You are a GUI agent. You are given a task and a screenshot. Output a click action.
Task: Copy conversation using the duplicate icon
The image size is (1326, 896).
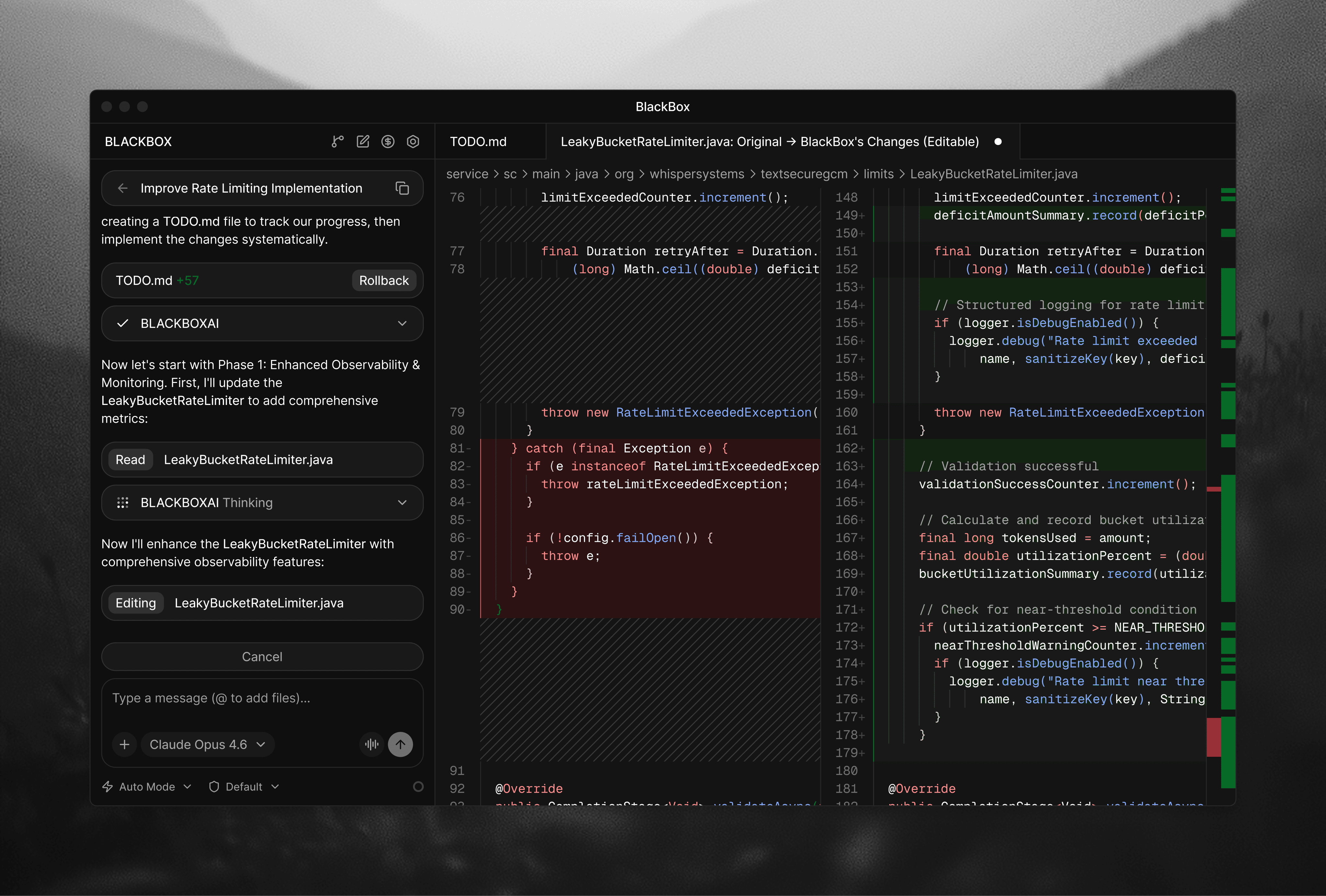click(x=402, y=188)
